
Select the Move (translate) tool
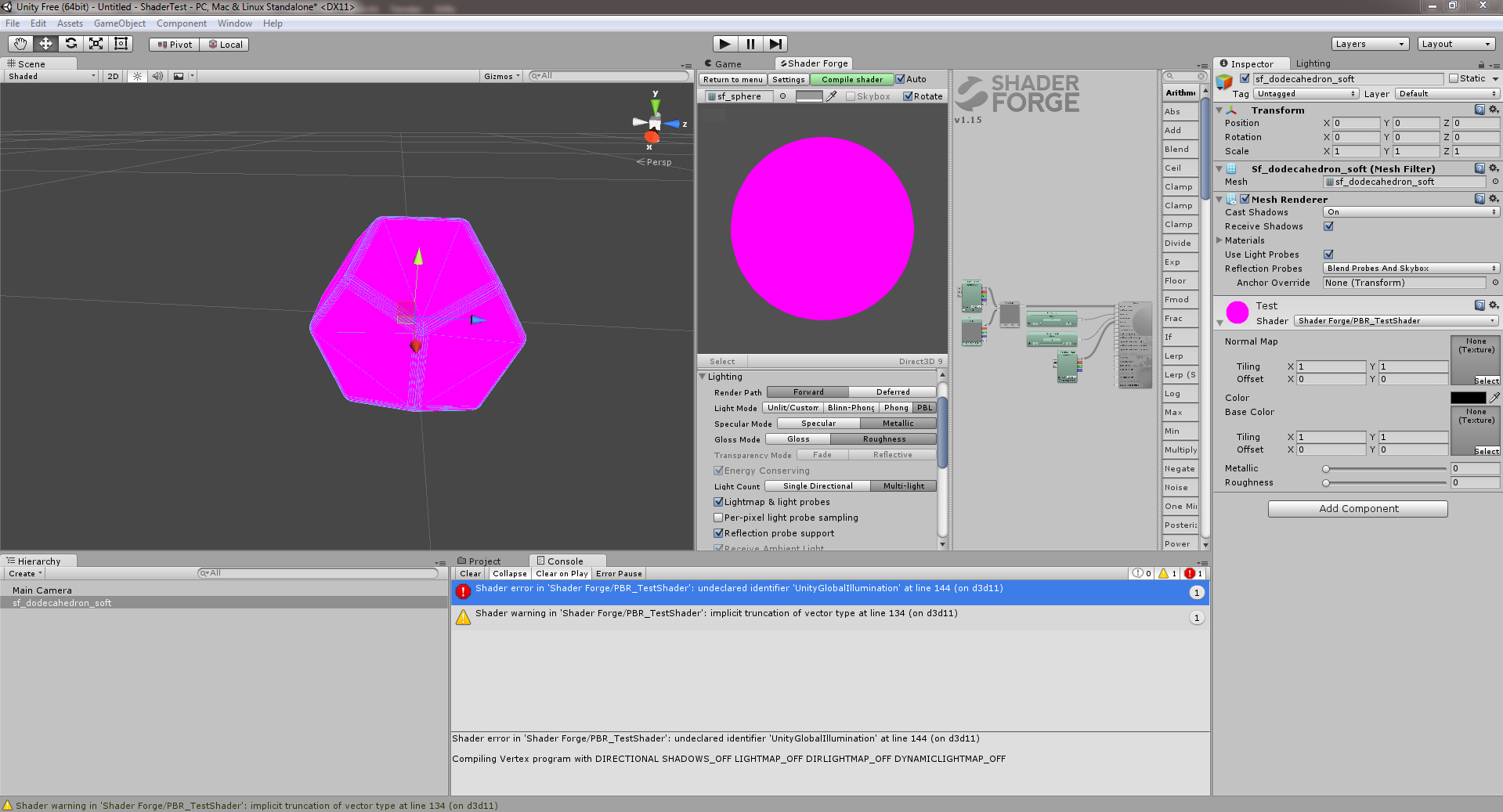(x=45, y=44)
